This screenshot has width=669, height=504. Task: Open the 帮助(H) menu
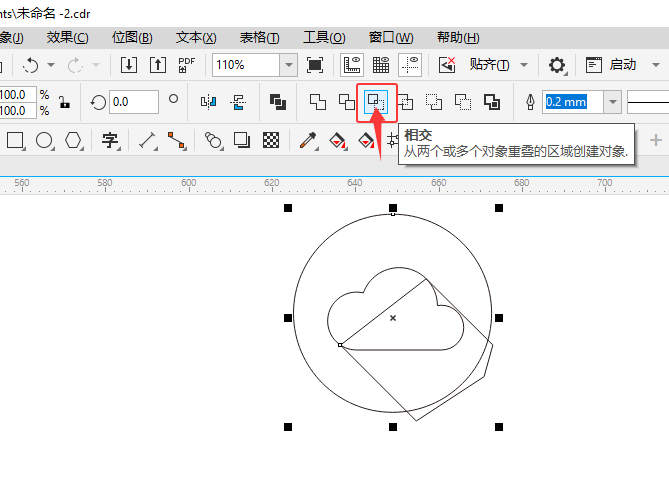458,38
